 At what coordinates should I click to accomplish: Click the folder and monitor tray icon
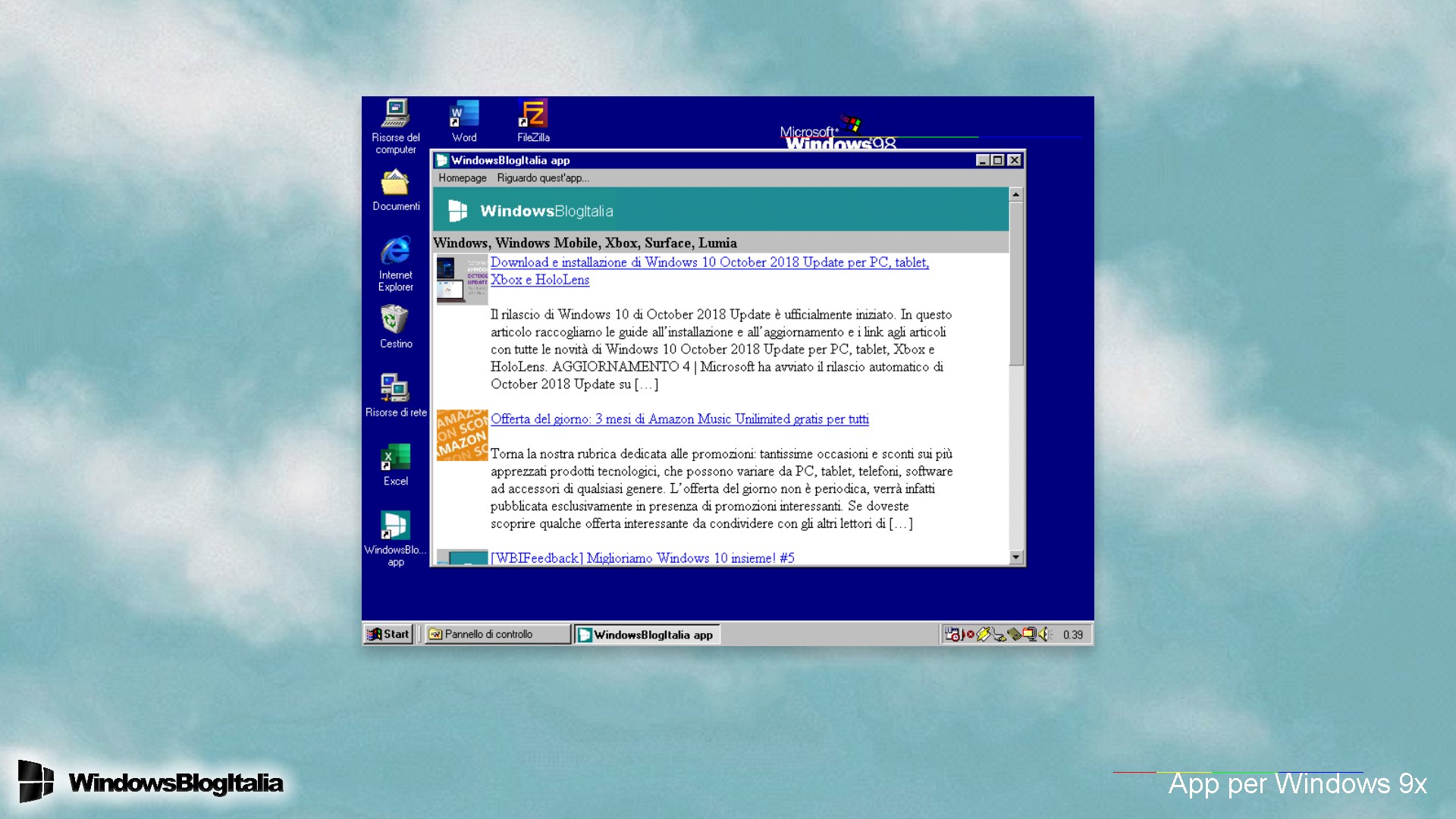pos(1029,634)
